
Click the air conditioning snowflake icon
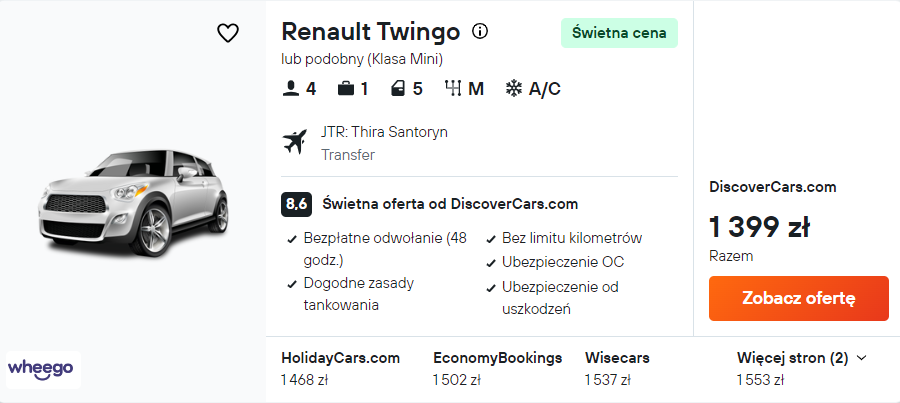pyautogui.click(x=514, y=89)
